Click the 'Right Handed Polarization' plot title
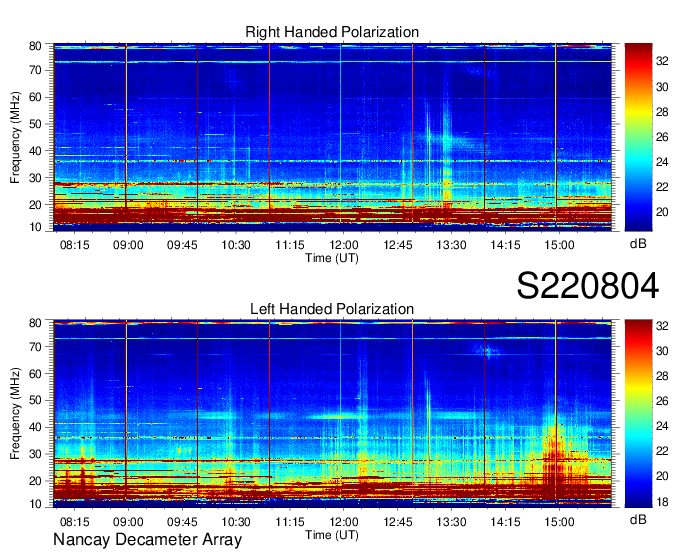This screenshot has width=680, height=552. [332, 32]
